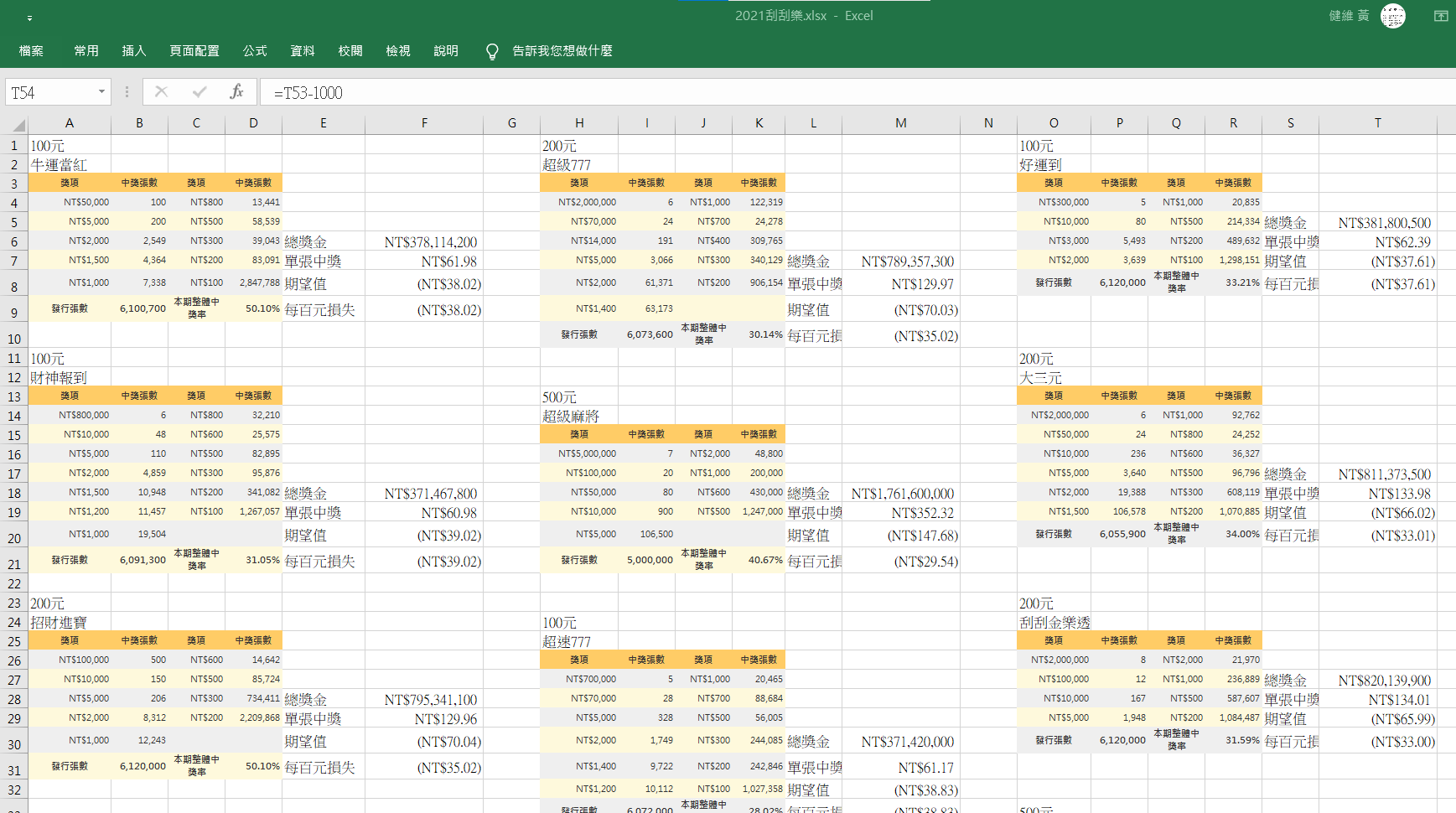This screenshot has height=813, width=1456.
Task: Open the 說明 ribbon tab
Action: [x=446, y=51]
